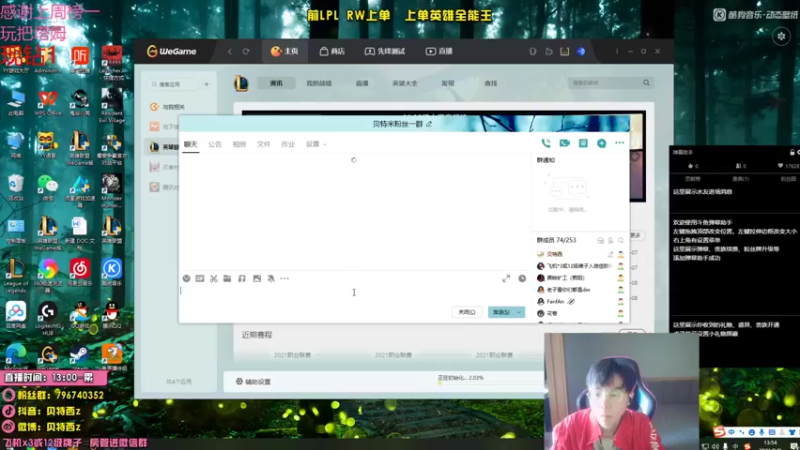This screenshot has width=800, height=450.
Task: Click the headphones music icon in chat toolbar
Action: coord(242,278)
